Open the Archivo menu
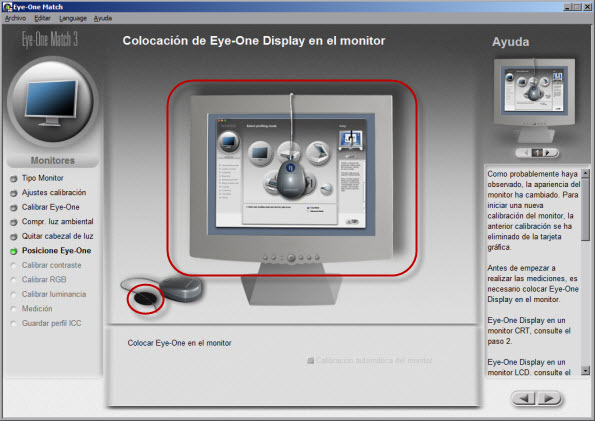Image resolution: width=595 pixels, height=421 pixels. click(x=15, y=18)
